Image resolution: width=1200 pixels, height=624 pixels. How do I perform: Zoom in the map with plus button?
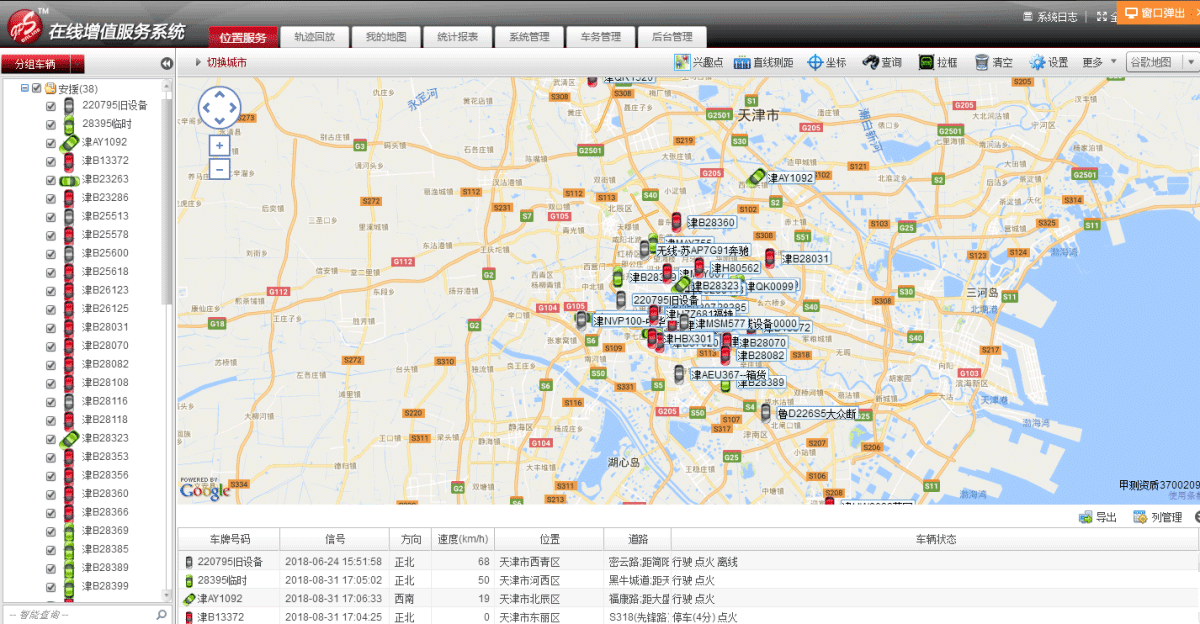219,145
